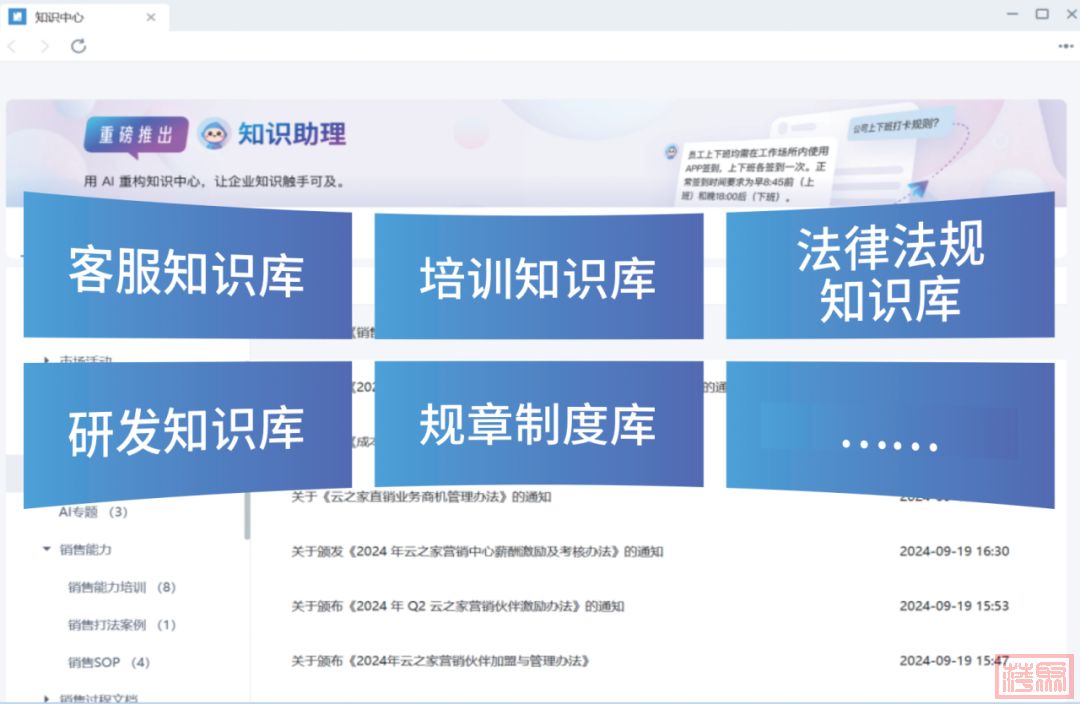Open 销售打法案例 (1) folder
Screen dimensions: 1080x704
[x=121, y=625]
